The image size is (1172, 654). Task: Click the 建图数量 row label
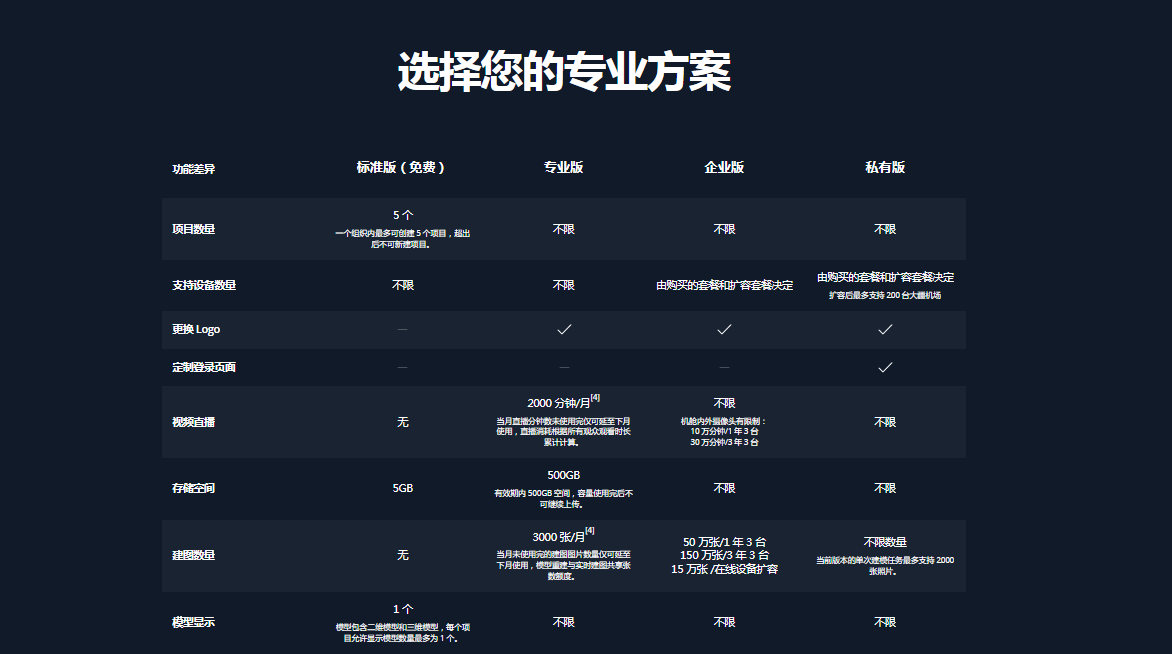click(193, 555)
